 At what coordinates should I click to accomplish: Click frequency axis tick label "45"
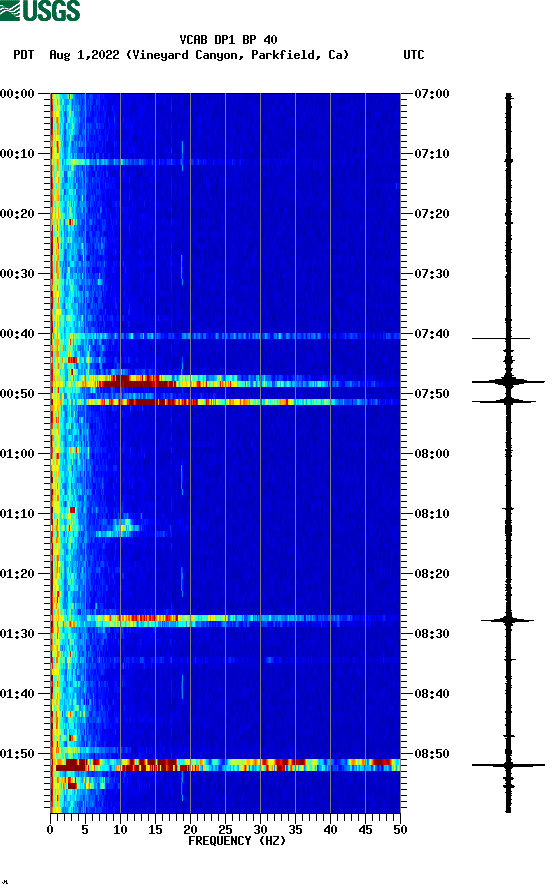365,830
